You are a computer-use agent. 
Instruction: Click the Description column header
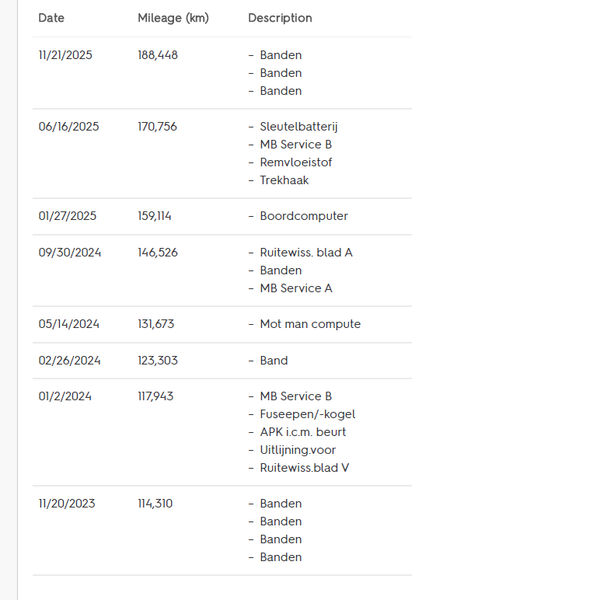[x=280, y=18]
